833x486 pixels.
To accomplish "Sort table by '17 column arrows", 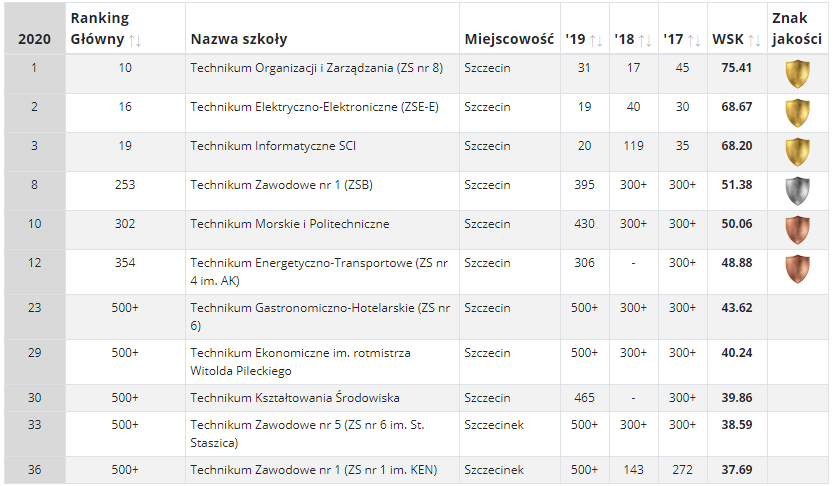I will point(694,40).
